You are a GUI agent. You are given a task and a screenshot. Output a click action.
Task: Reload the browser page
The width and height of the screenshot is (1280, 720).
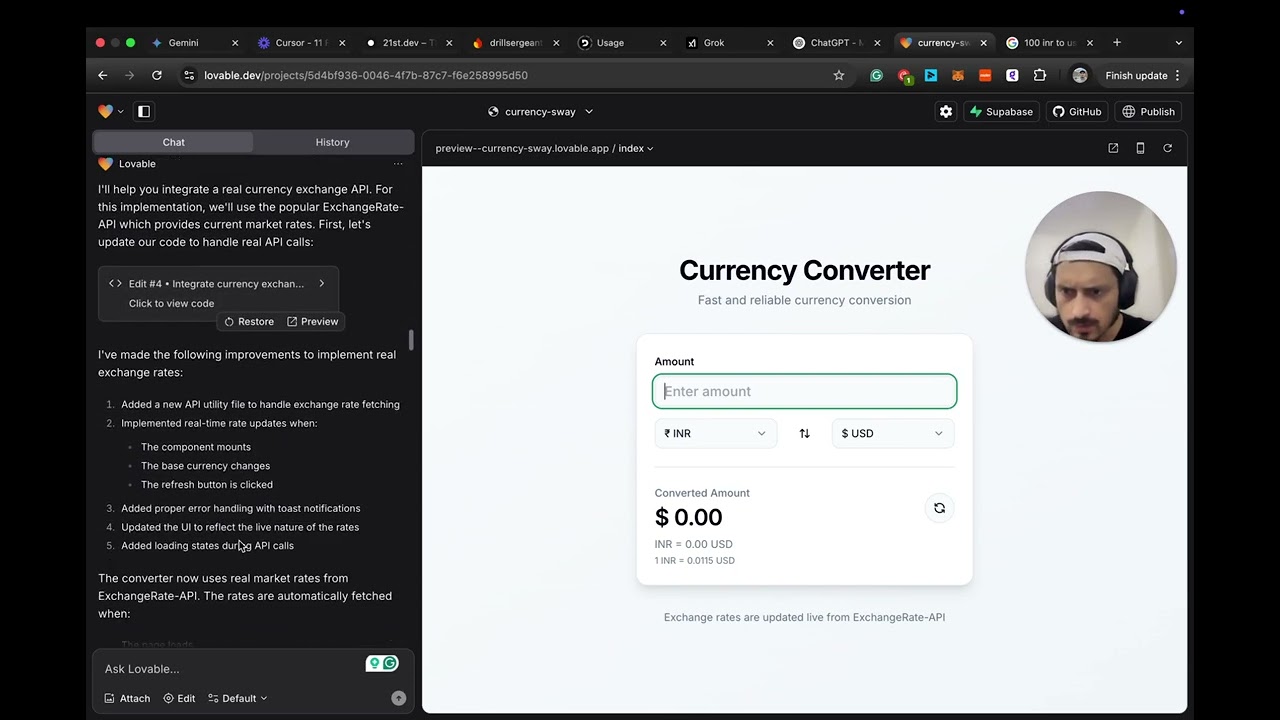tap(157, 75)
